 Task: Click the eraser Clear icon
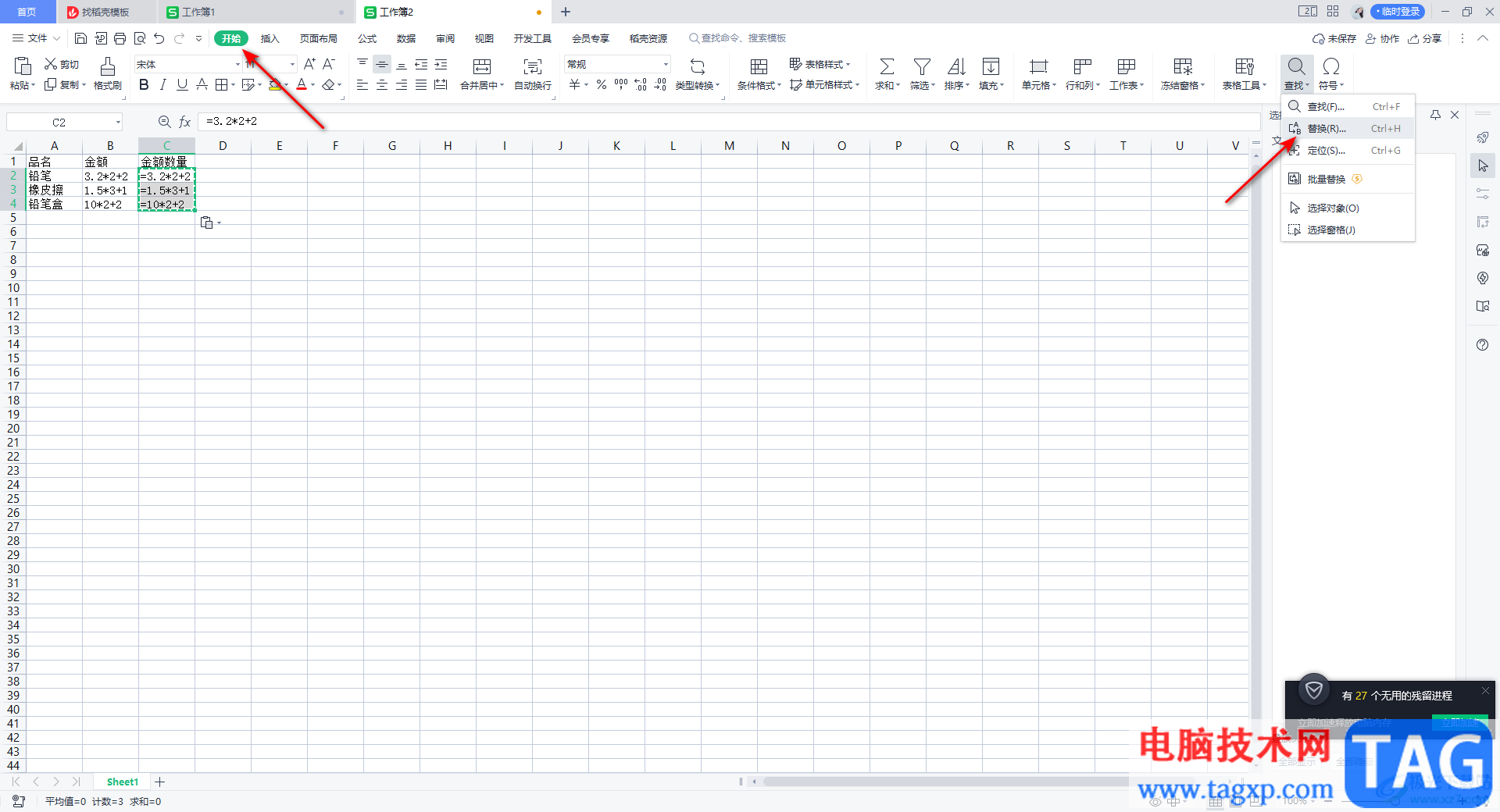[329, 85]
